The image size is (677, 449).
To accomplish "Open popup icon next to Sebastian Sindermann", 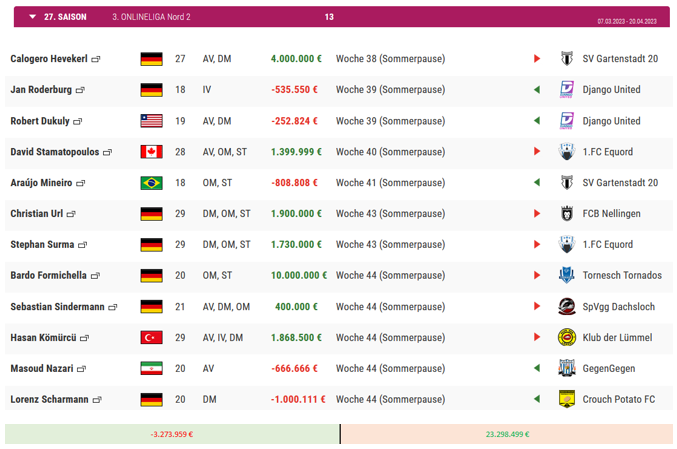I will pos(113,307).
